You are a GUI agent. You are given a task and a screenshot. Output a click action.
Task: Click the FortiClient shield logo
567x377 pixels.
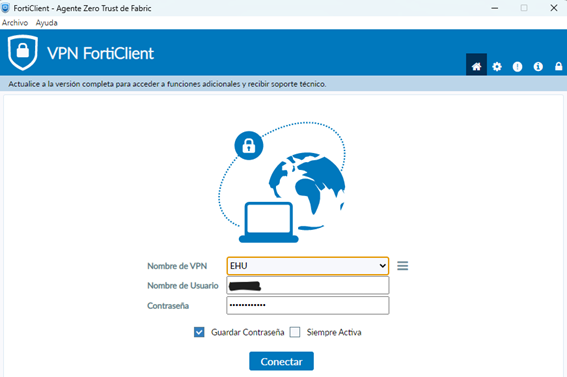(23, 53)
